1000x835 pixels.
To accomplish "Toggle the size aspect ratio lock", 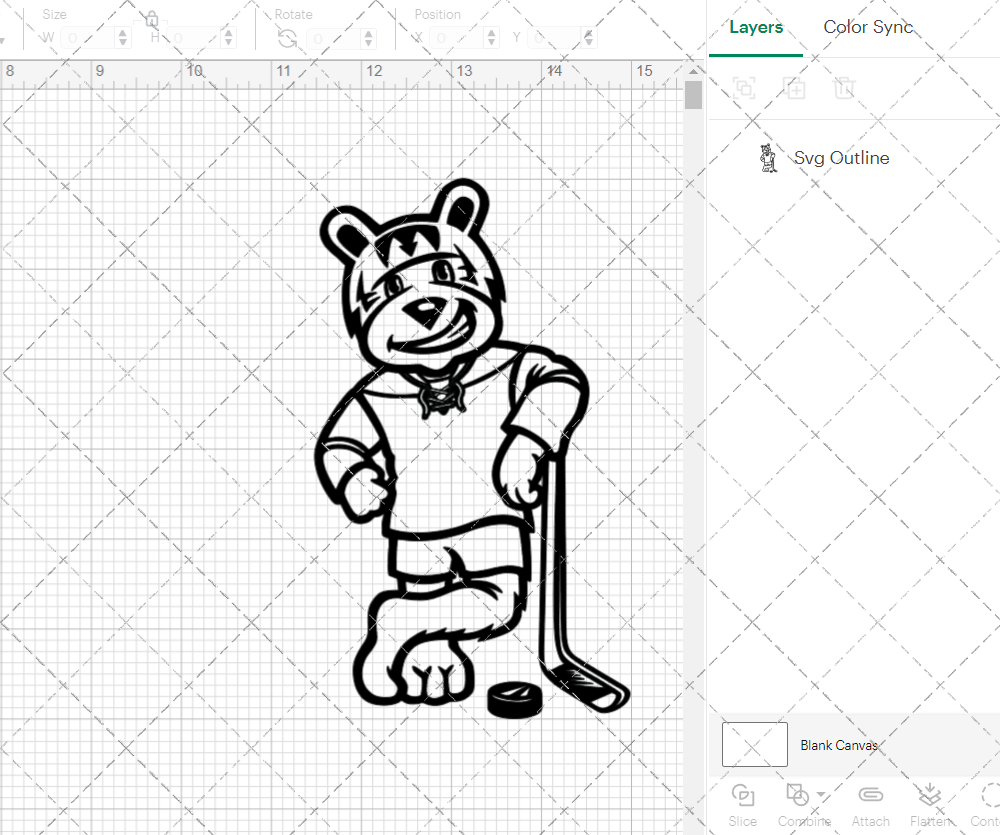I will pyautogui.click(x=151, y=19).
